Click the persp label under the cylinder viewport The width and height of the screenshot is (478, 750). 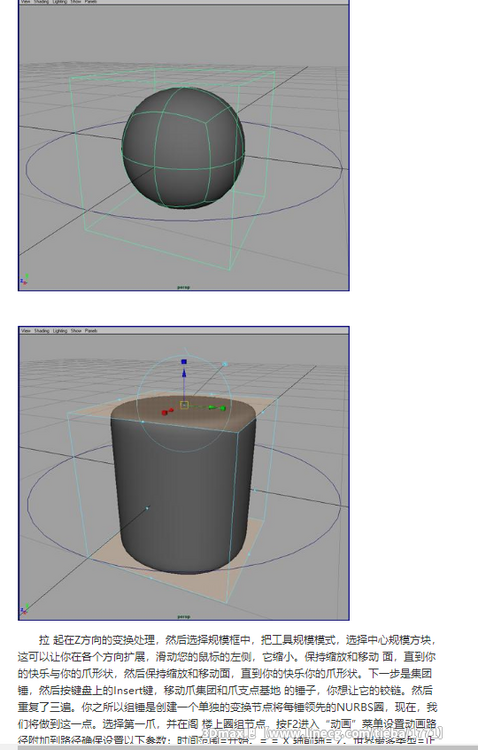pyautogui.click(x=184, y=617)
